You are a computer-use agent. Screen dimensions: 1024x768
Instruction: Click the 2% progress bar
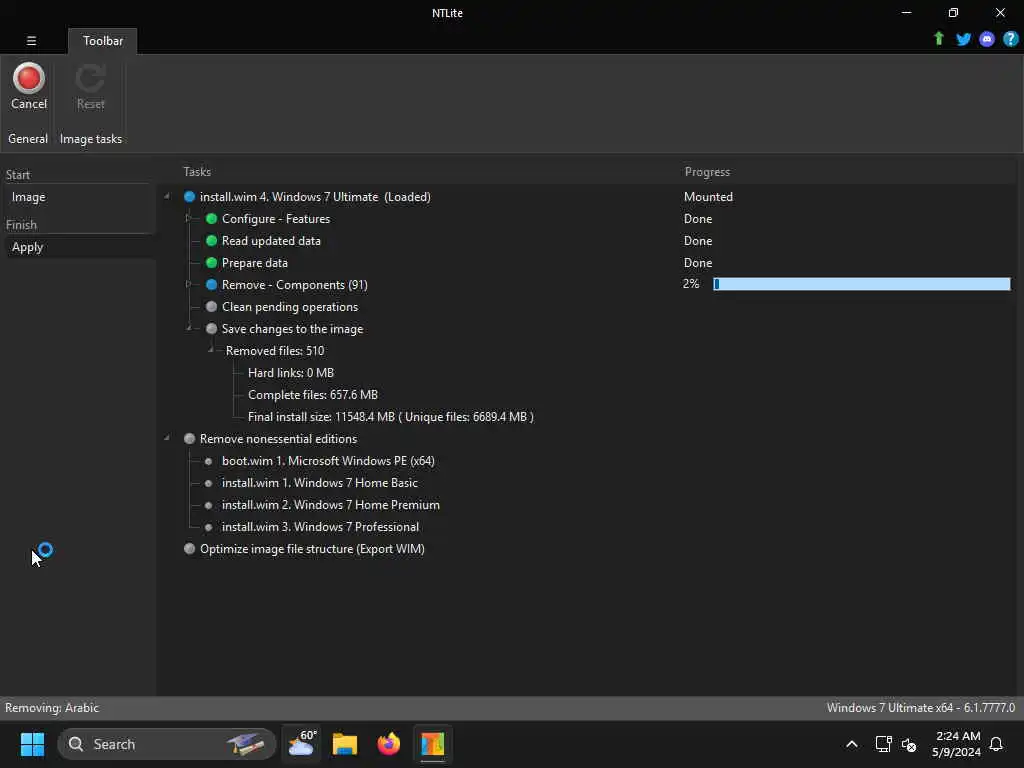coord(861,284)
